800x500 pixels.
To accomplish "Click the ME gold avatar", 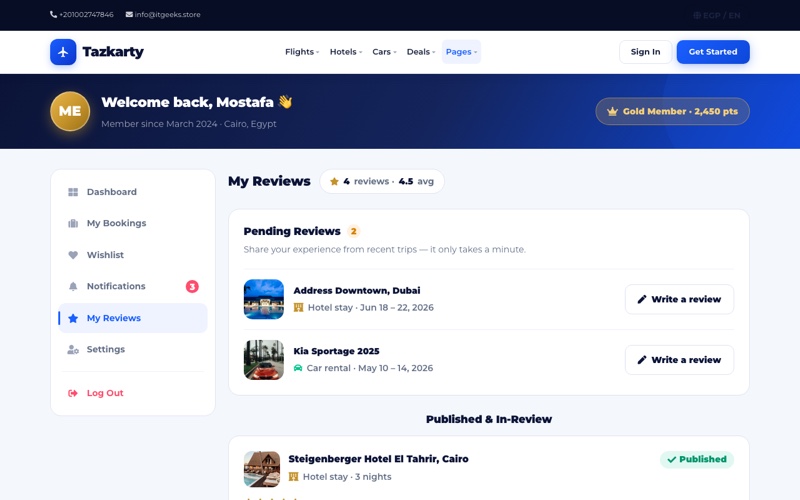I will click(70, 111).
